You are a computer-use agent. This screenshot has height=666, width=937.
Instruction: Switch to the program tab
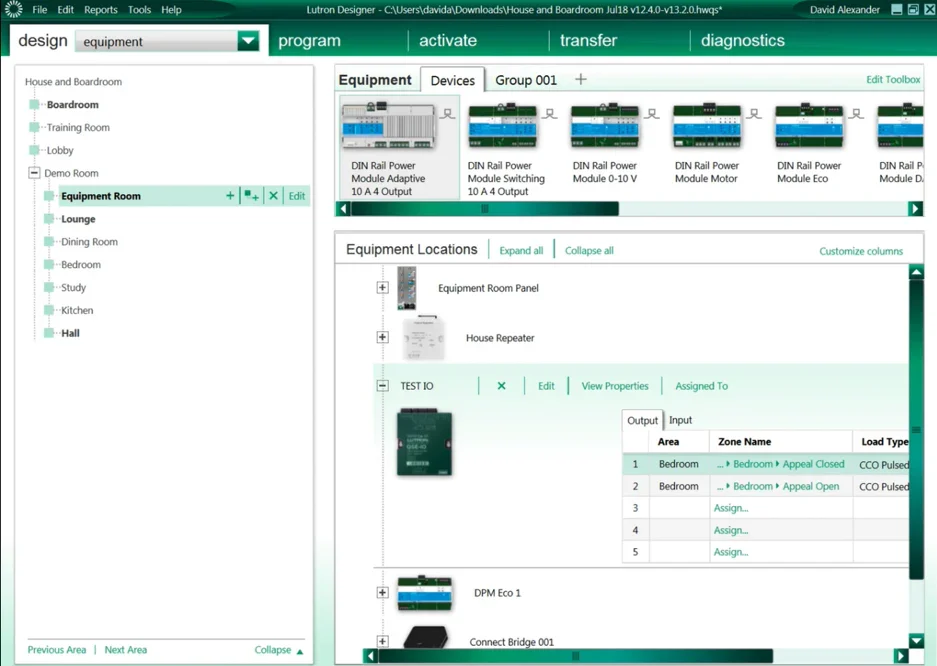click(x=309, y=41)
